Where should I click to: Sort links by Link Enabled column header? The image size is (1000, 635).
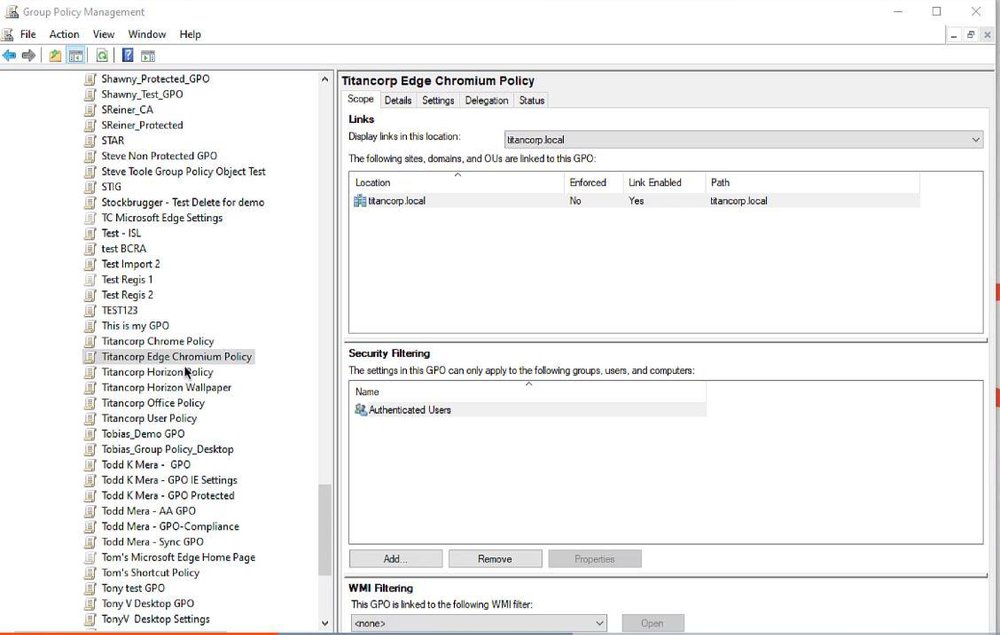pos(665,182)
